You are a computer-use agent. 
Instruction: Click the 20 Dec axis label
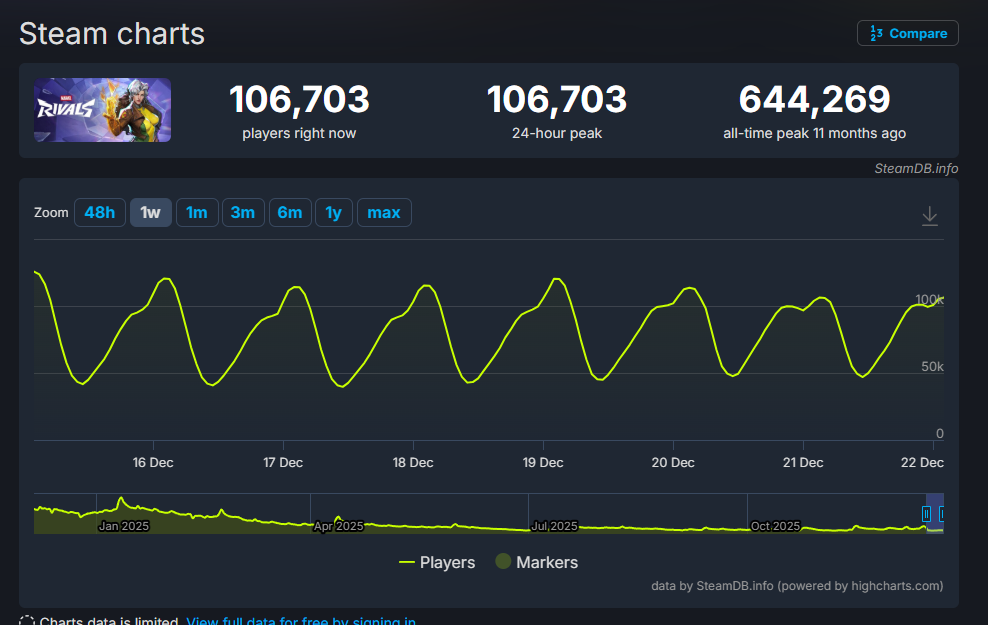coord(673,462)
